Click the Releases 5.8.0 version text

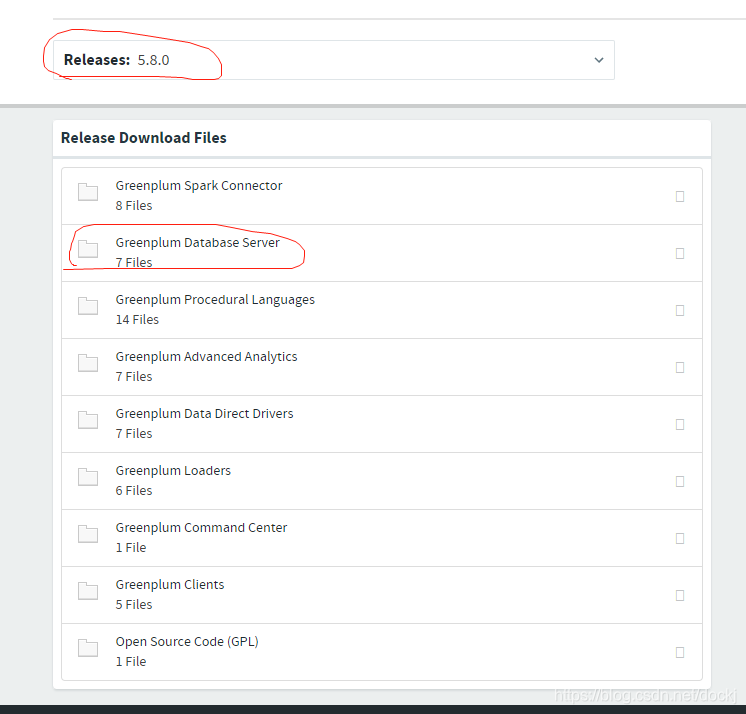pos(153,60)
